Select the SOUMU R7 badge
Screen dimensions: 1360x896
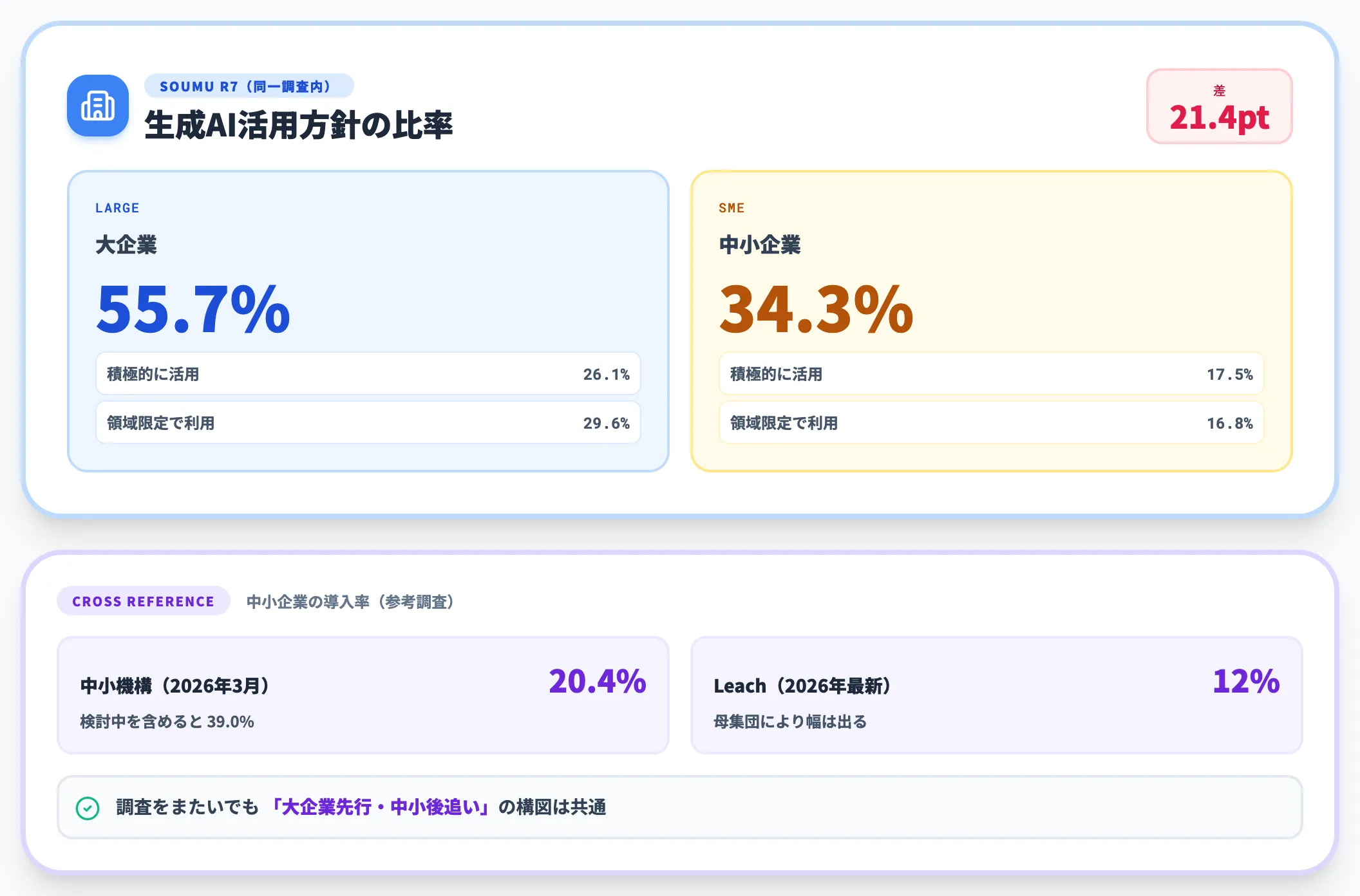[x=249, y=86]
